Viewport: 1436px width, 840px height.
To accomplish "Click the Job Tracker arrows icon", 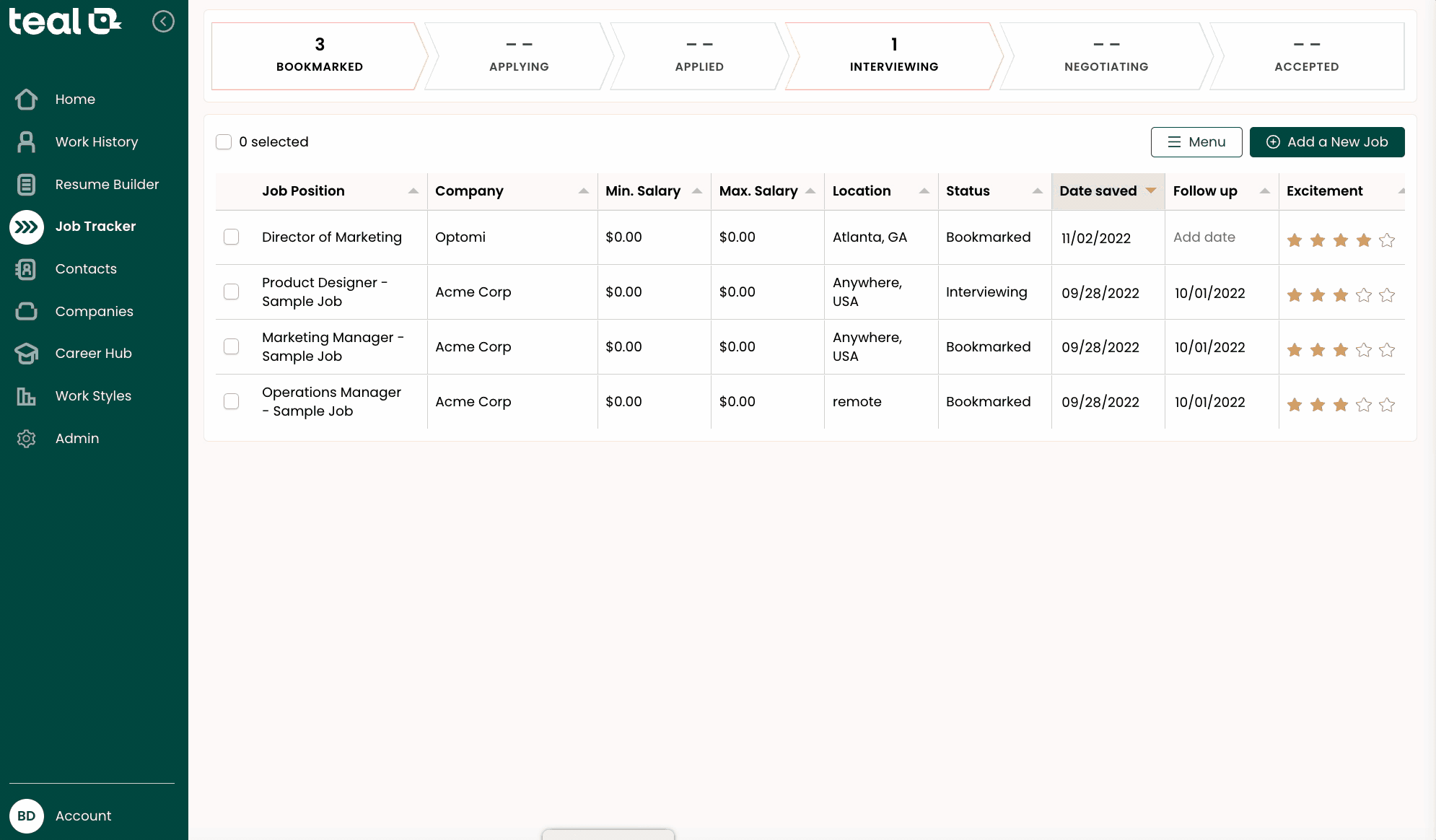I will point(27,227).
